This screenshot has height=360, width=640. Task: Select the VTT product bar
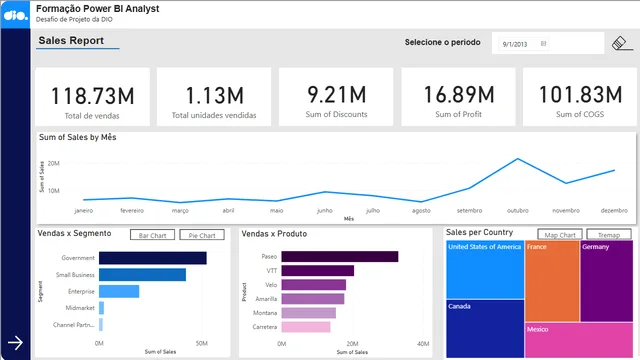tap(318, 271)
